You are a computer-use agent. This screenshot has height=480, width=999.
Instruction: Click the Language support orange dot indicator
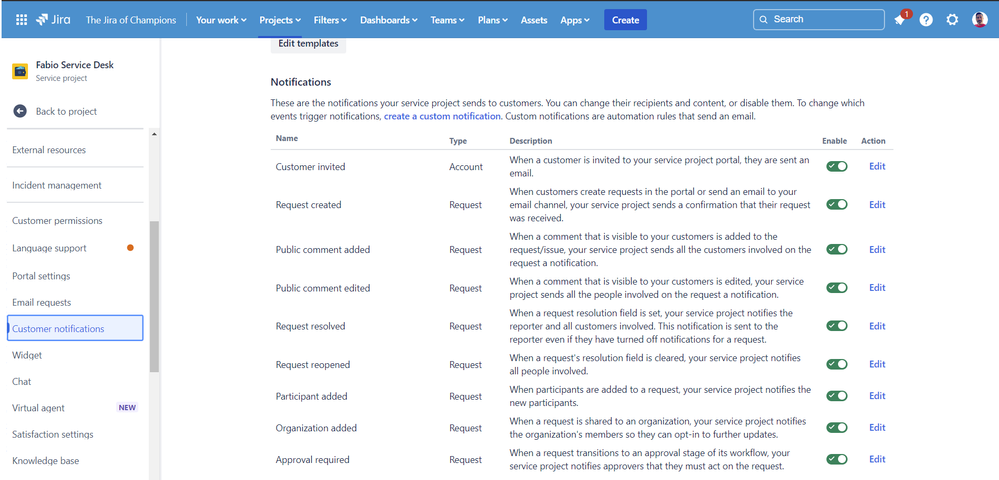(x=131, y=248)
